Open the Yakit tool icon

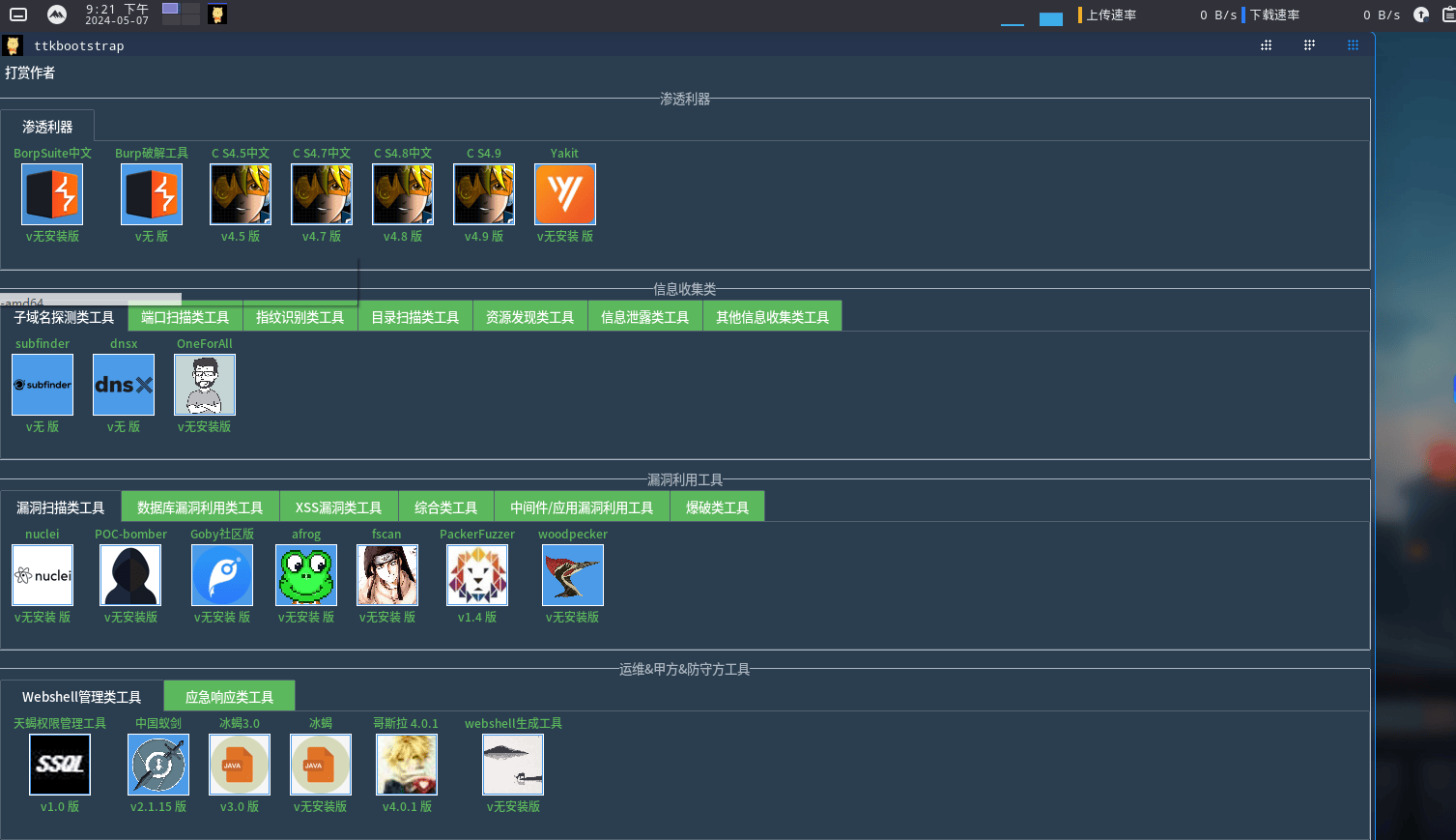(565, 194)
